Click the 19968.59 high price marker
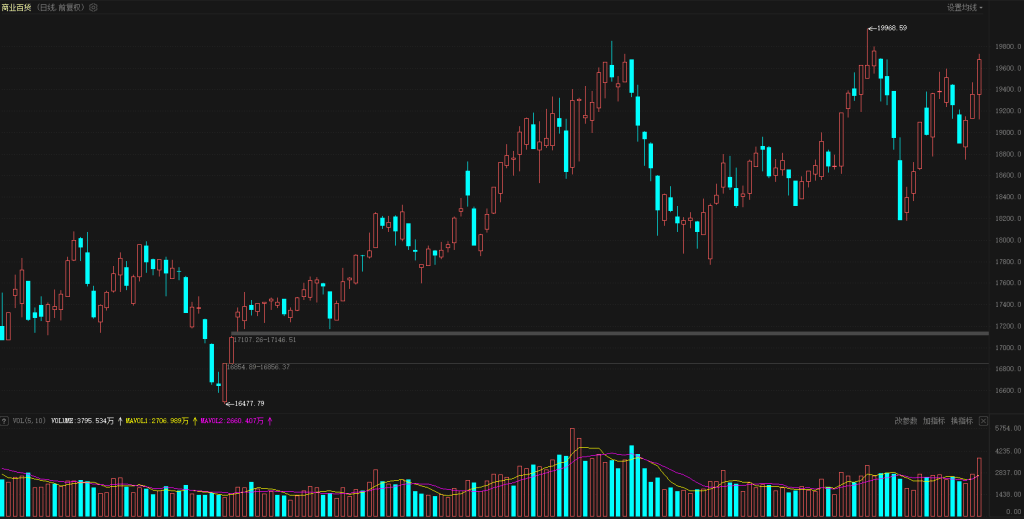This screenshot has width=1024, height=519. click(x=889, y=28)
